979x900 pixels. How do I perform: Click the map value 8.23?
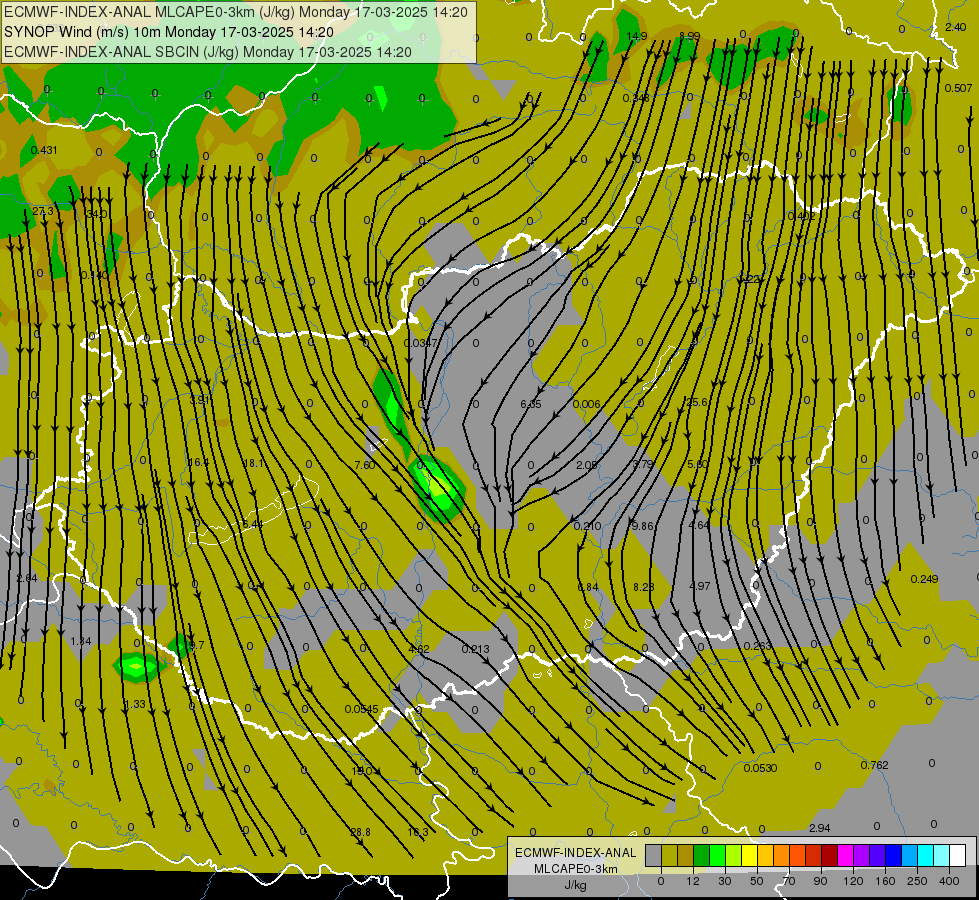pos(644,587)
